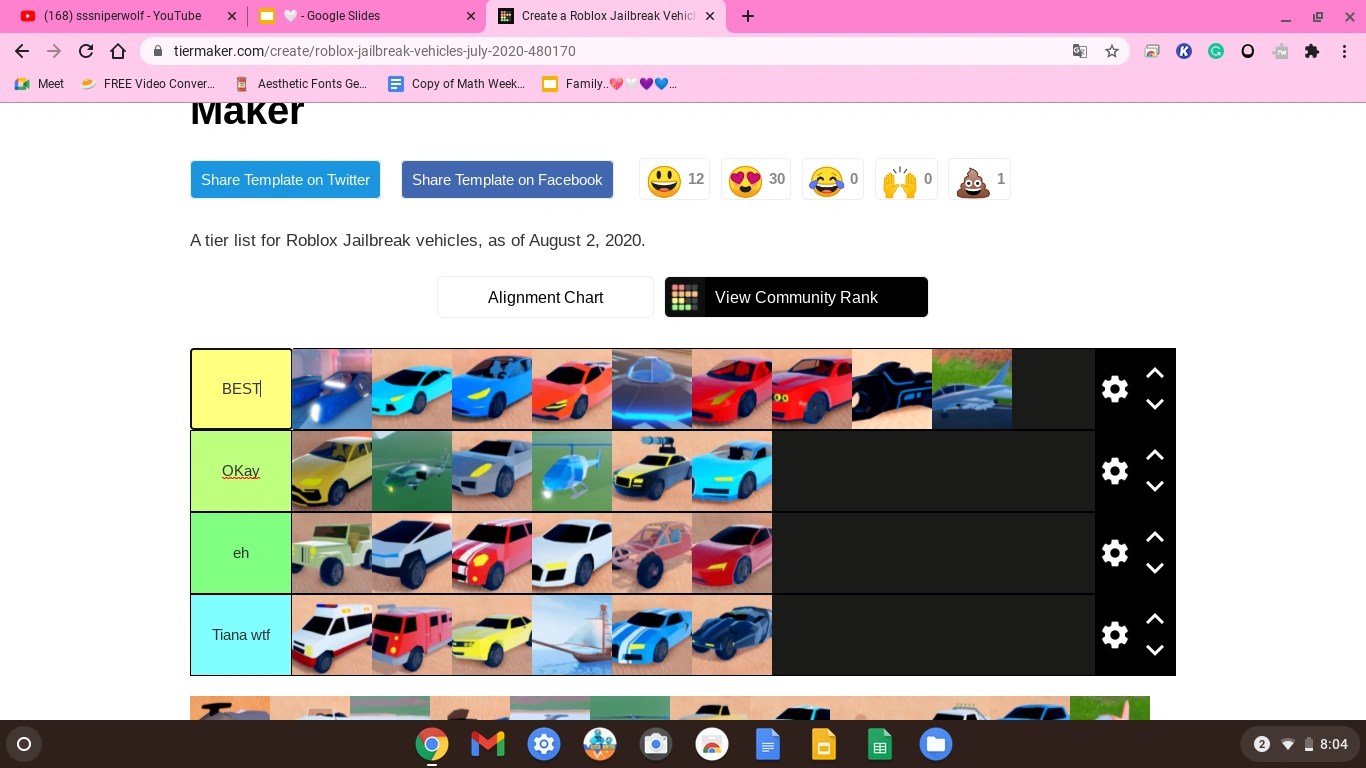Open Grammarly extension icon
Image resolution: width=1366 pixels, height=768 pixels.
pyautogui.click(x=1216, y=51)
